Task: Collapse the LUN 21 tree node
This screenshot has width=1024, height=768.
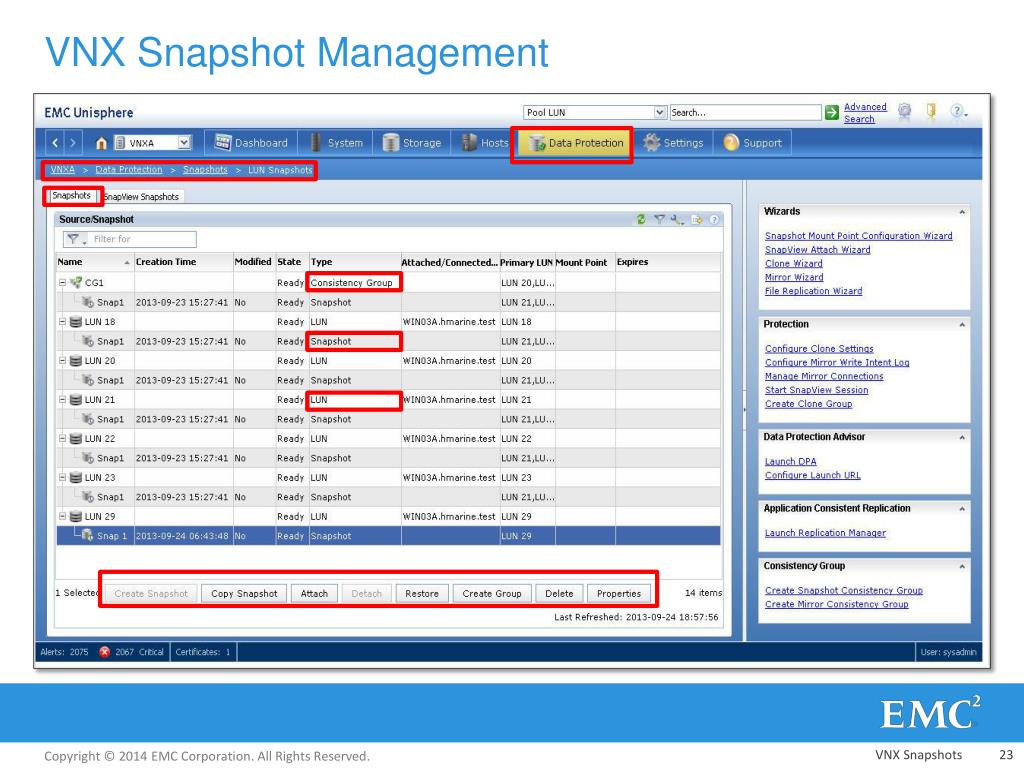Action: pyautogui.click(x=63, y=400)
